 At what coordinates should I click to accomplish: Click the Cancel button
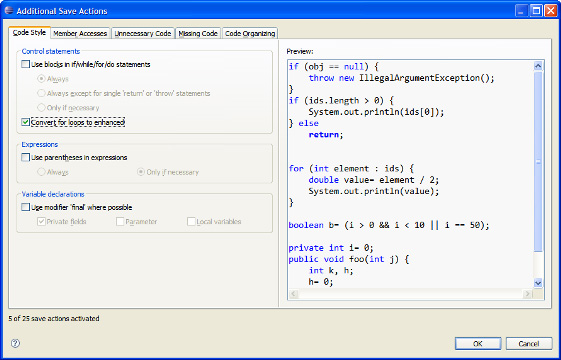pos(529,344)
